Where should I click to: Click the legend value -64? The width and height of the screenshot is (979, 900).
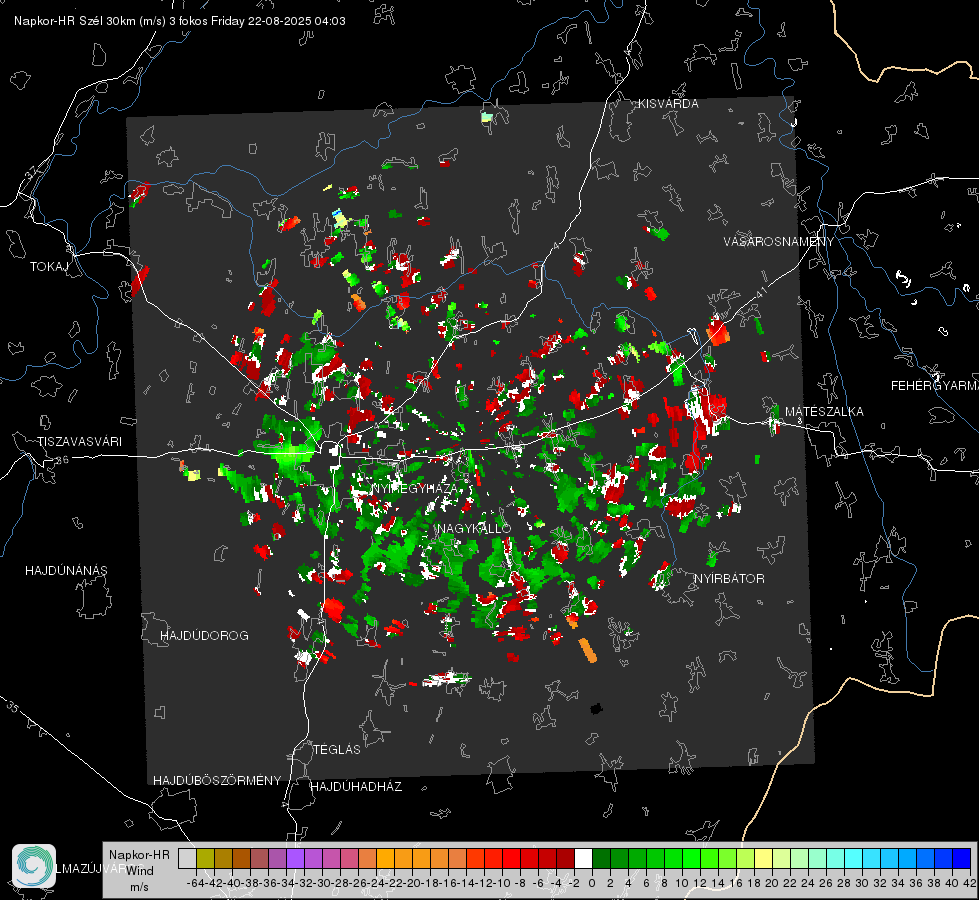pyautogui.click(x=196, y=883)
